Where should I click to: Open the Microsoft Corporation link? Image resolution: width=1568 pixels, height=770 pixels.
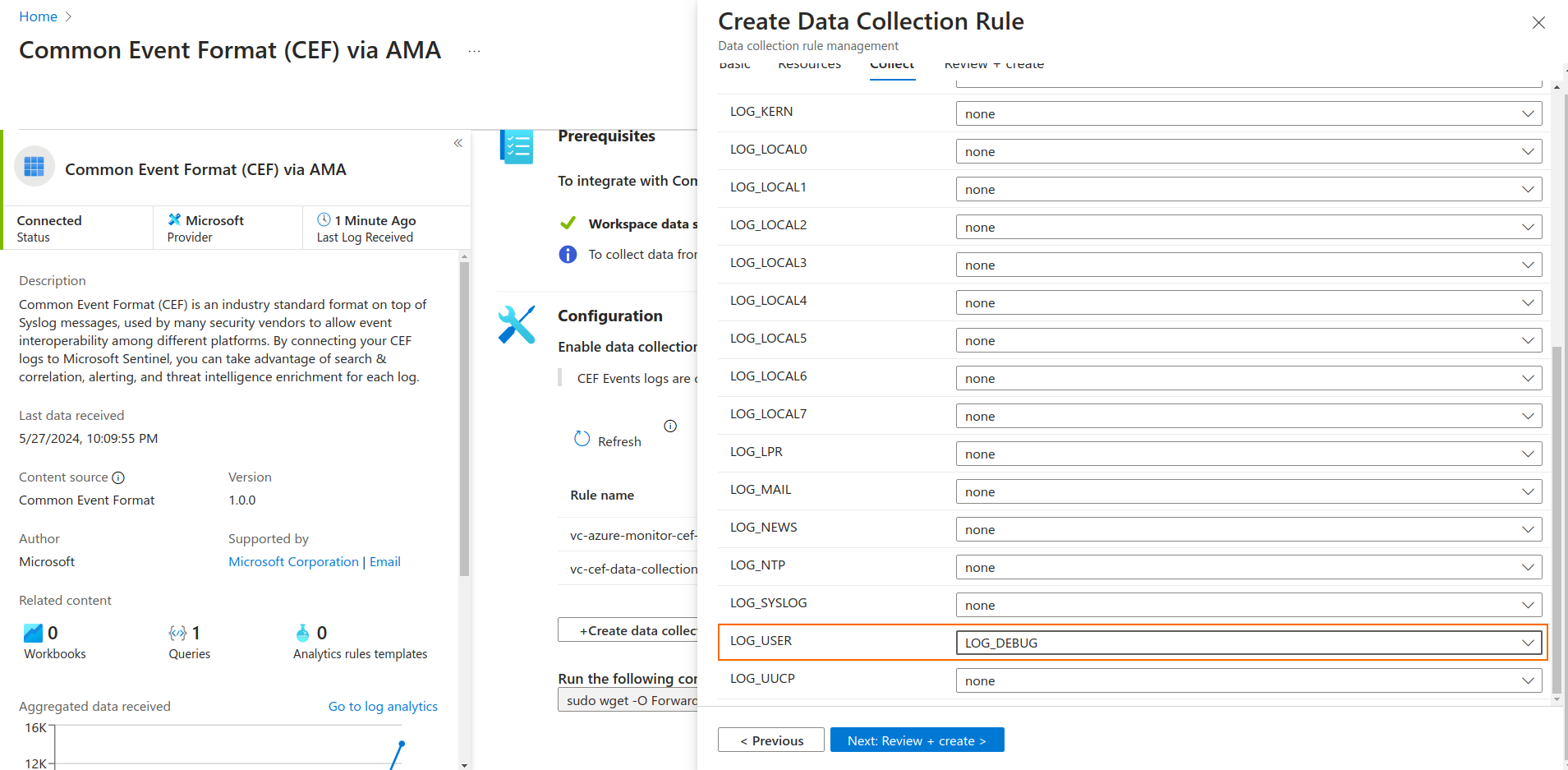[x=293, y=561]
